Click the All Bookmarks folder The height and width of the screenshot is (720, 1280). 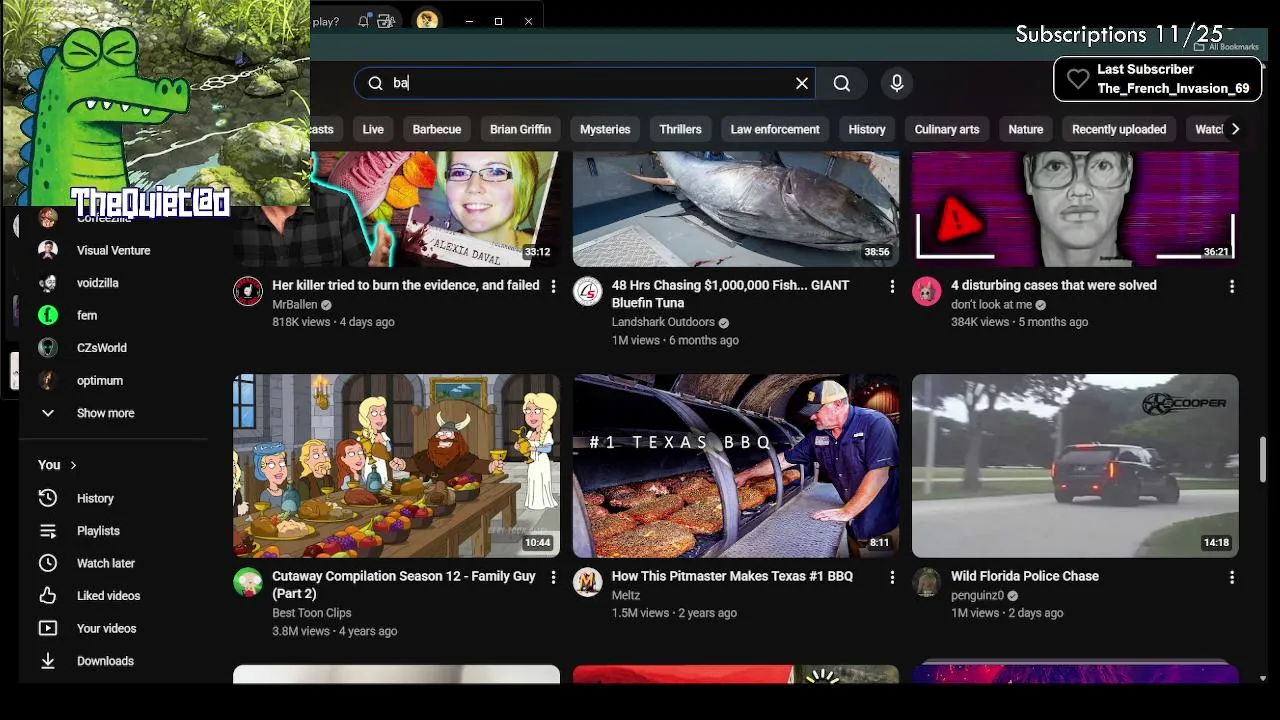point(1227,47)
